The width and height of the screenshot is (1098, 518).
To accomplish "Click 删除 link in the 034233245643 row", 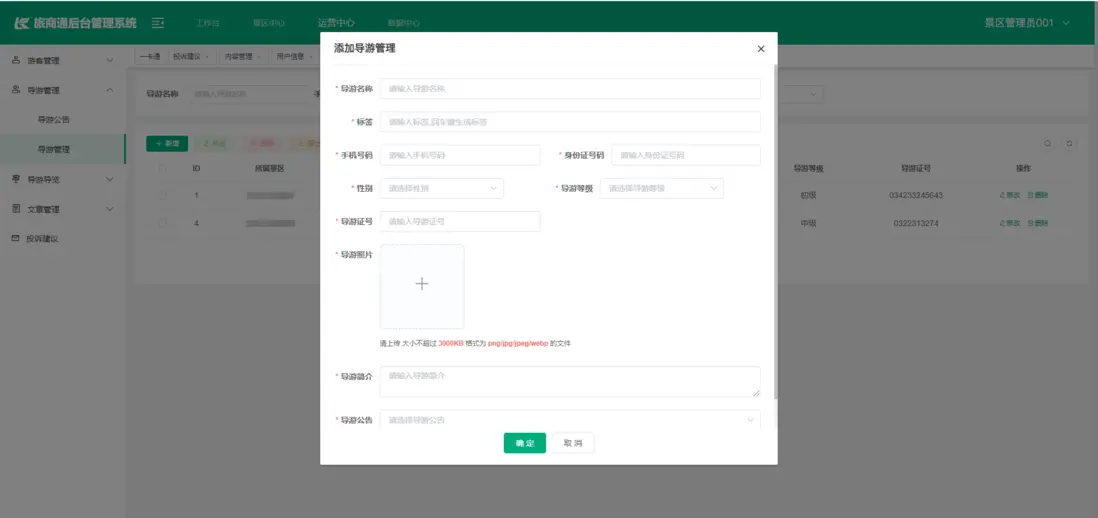I will tap(1038, 195).
